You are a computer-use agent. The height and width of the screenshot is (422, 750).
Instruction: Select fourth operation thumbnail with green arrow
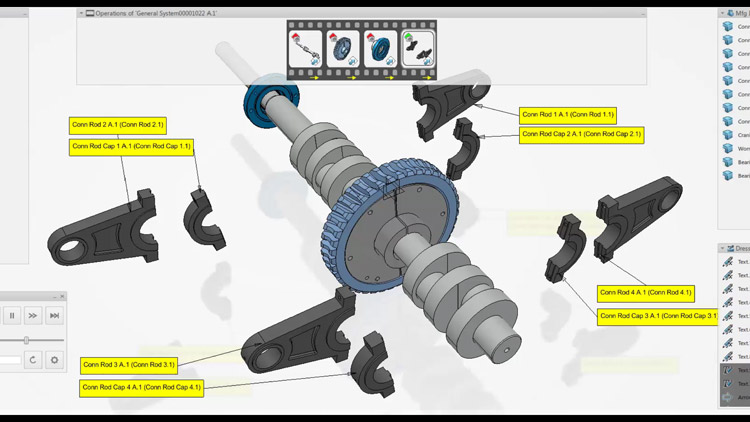click(418, 49)
